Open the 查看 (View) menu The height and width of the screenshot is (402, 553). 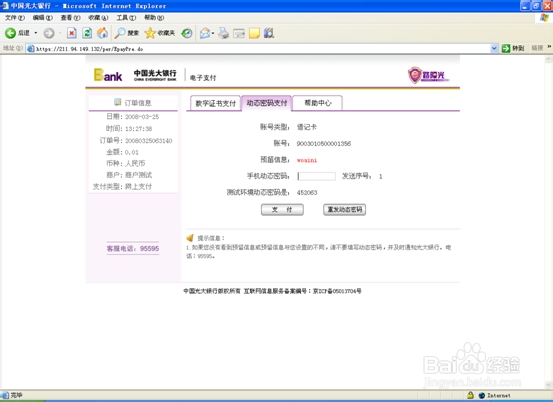point(70,18)
